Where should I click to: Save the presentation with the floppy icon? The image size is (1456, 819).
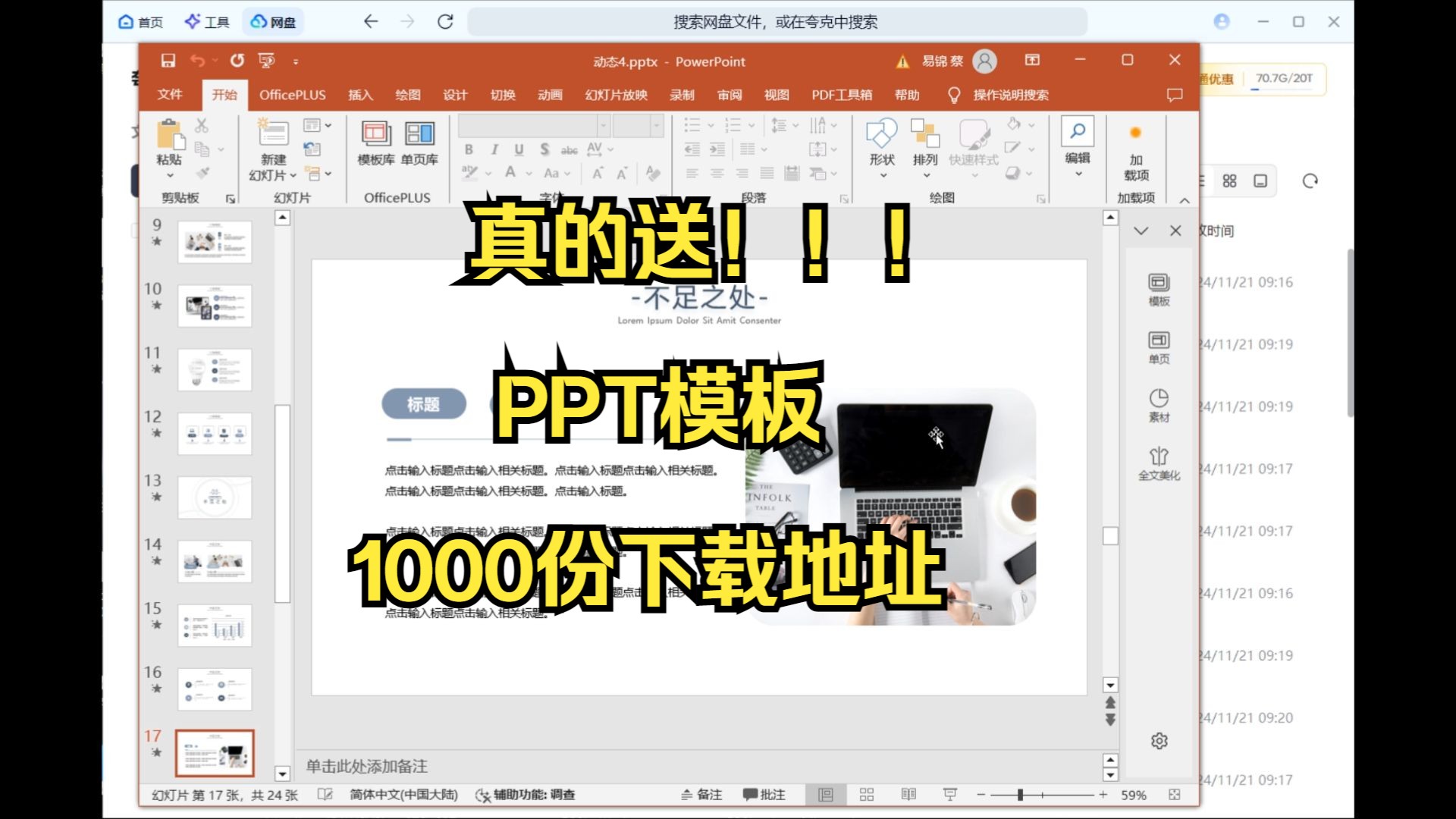(168, 61)
